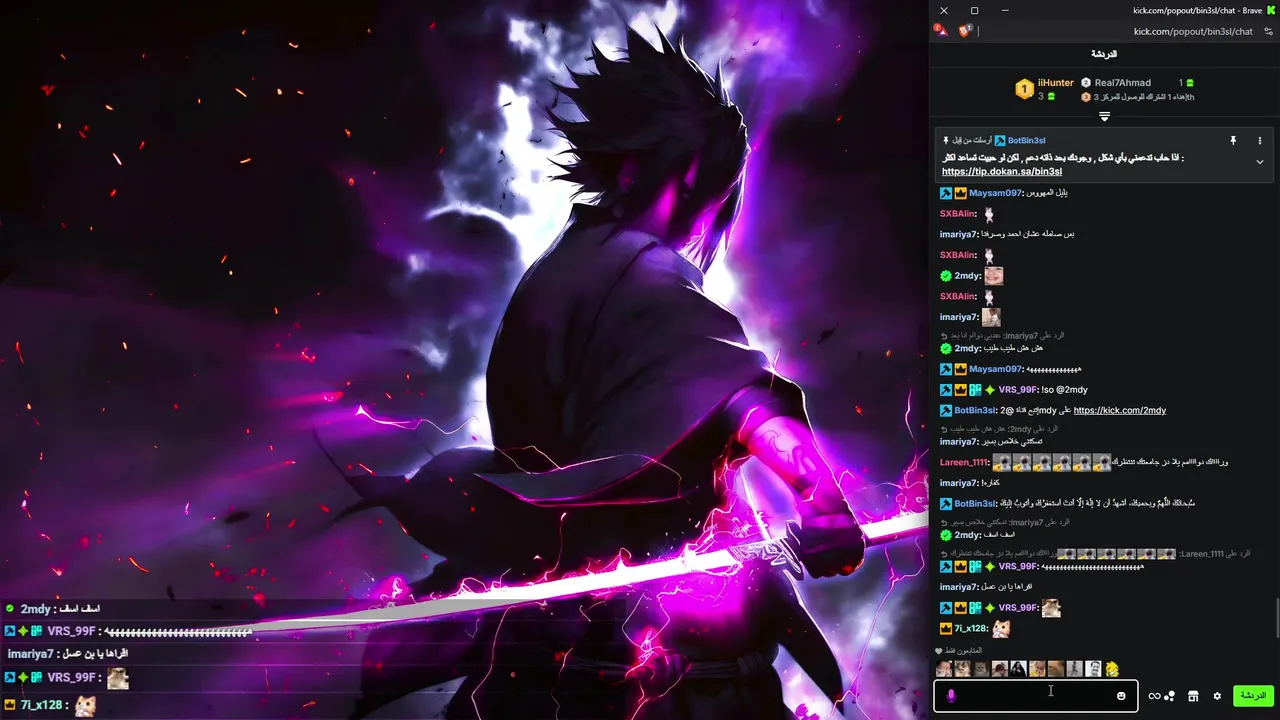
Task: Open site settings icon beside the URL
Action: pyautogui.click(x=1268, y=31)
